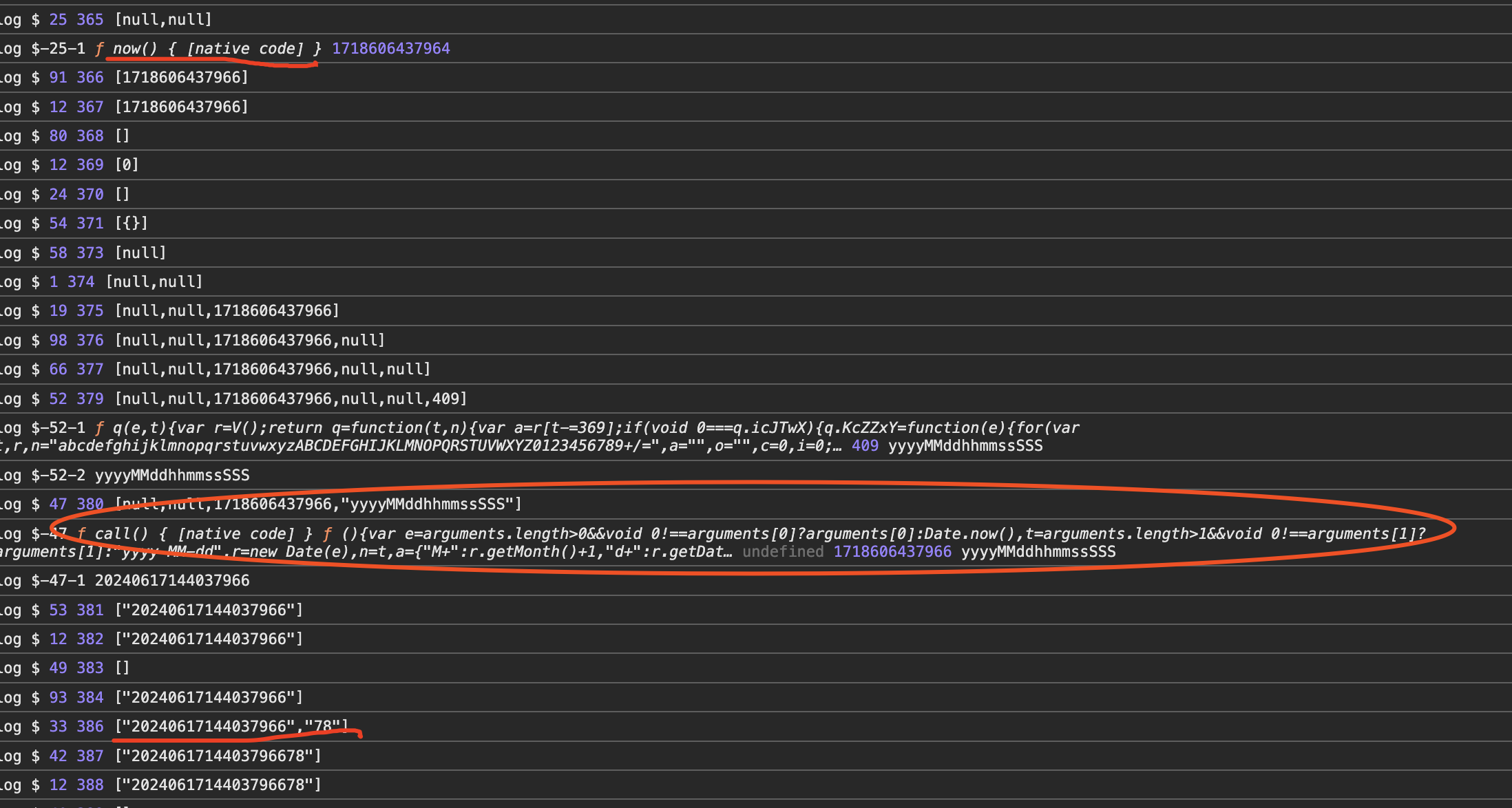Screen dimensions: 1512x808
Task: Click the [null] array in row 373
Action: point(140,253)
